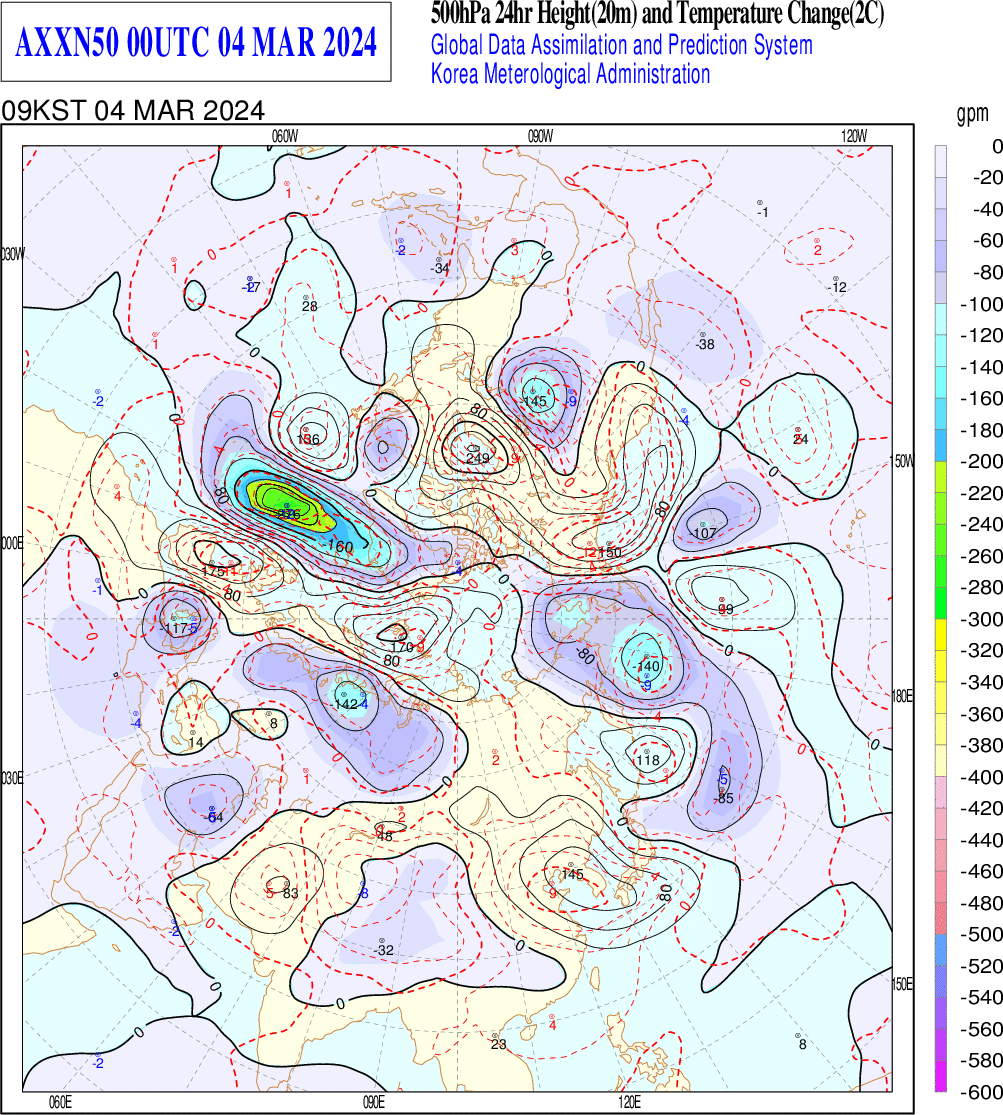
Task: Click the 060E longitude label on the bottom edge
Action: pyautogui.click(x=60, y=1102)
